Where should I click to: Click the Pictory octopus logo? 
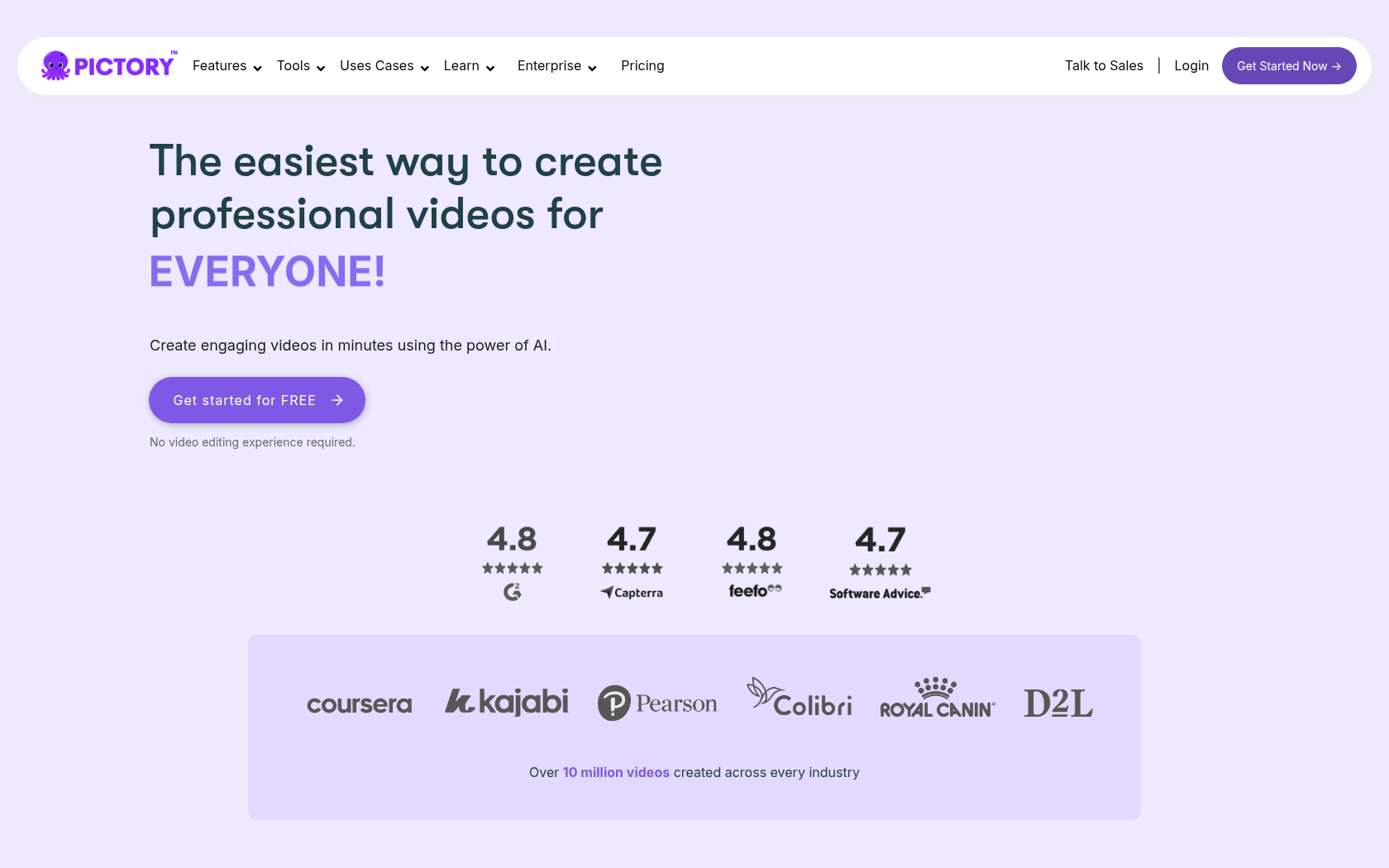tap(108, 65)
